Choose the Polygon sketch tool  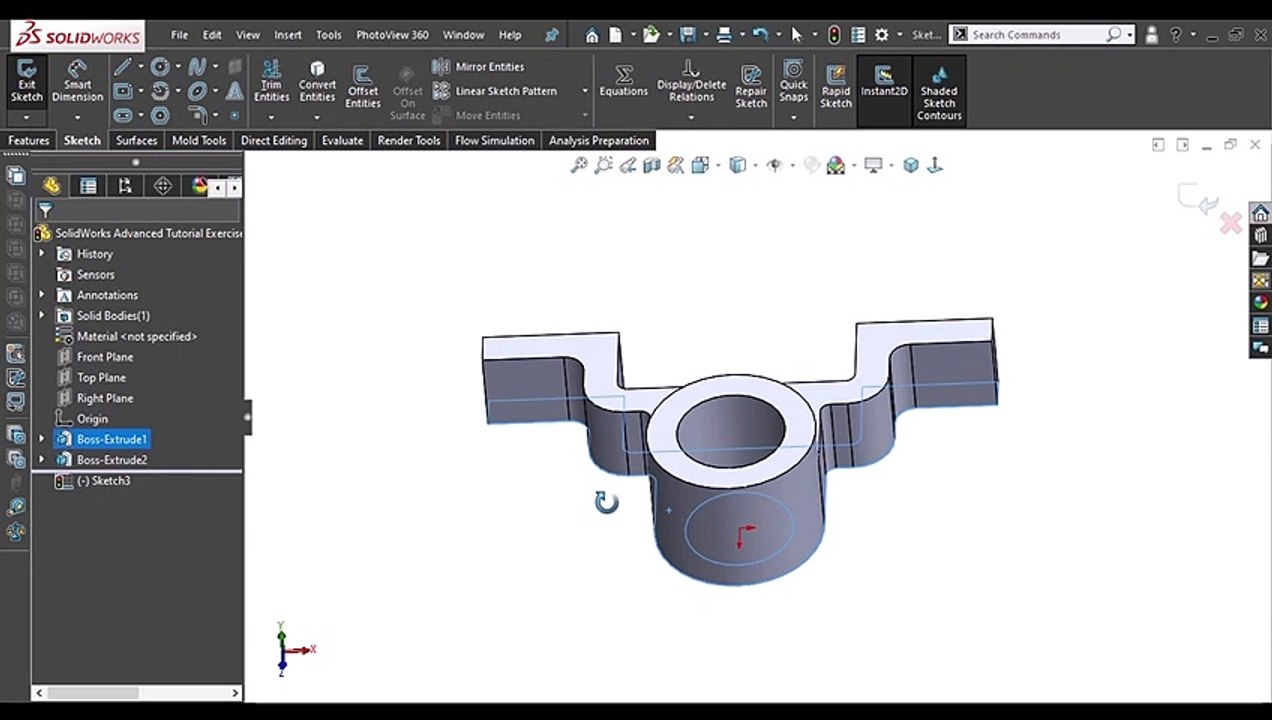click(x=159, y=115)
